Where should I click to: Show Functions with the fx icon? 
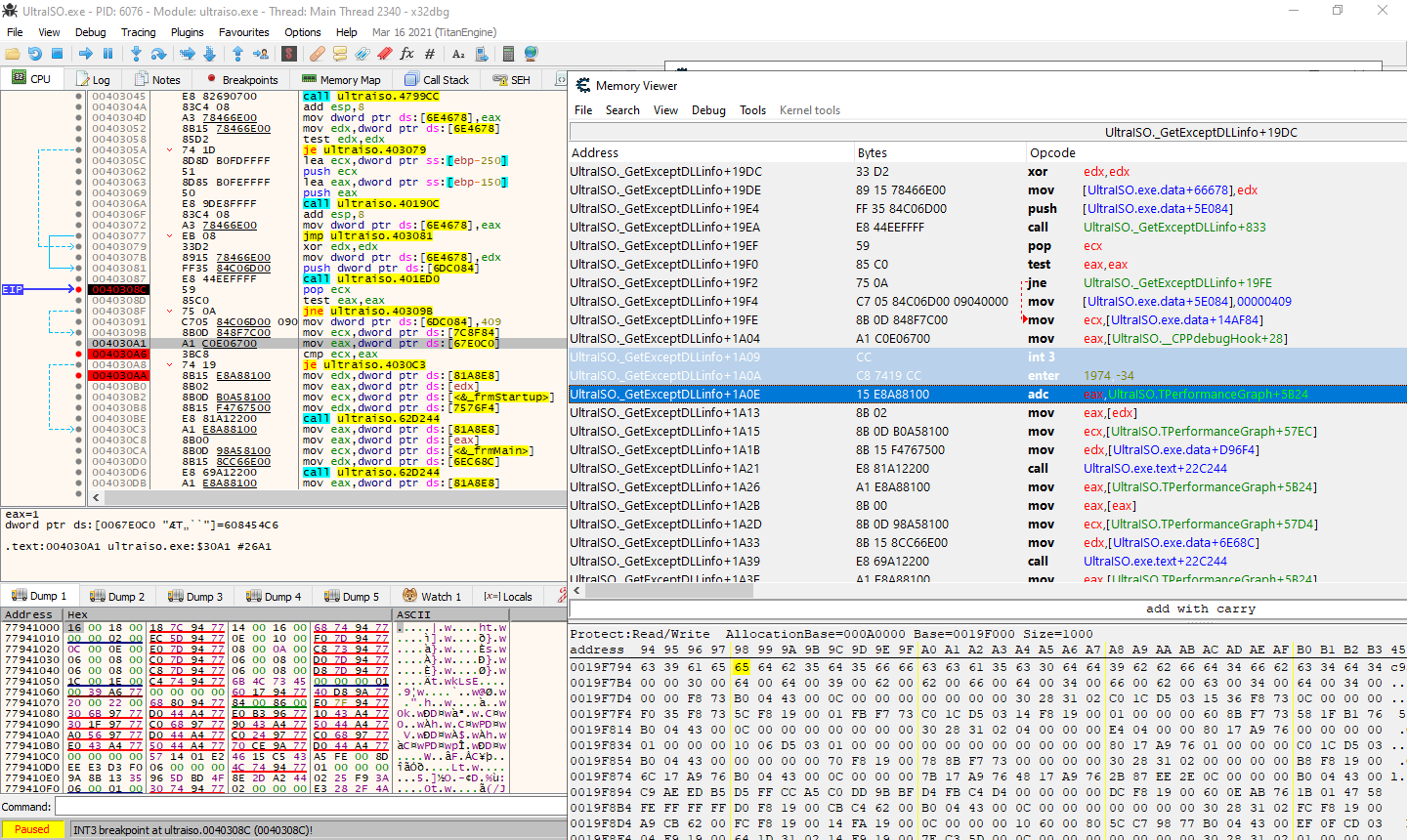pyautogui.click(x=407, y=54)
